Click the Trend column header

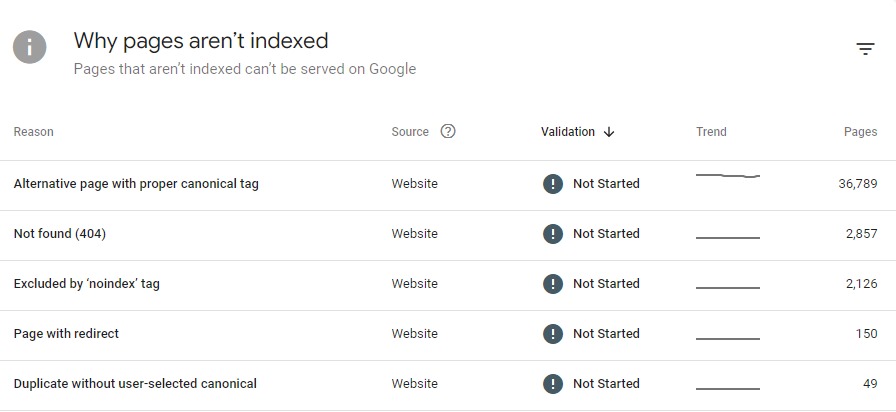click(x=711, y=132)
